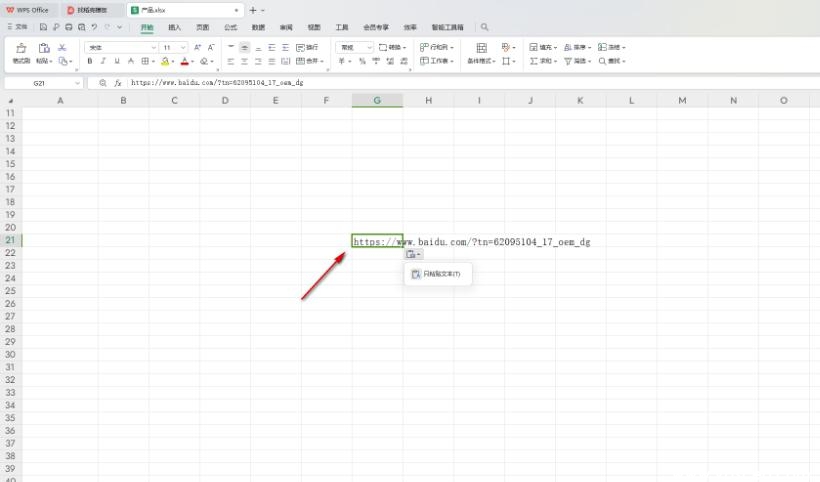Open the font name dropdown

pos(154,48)
